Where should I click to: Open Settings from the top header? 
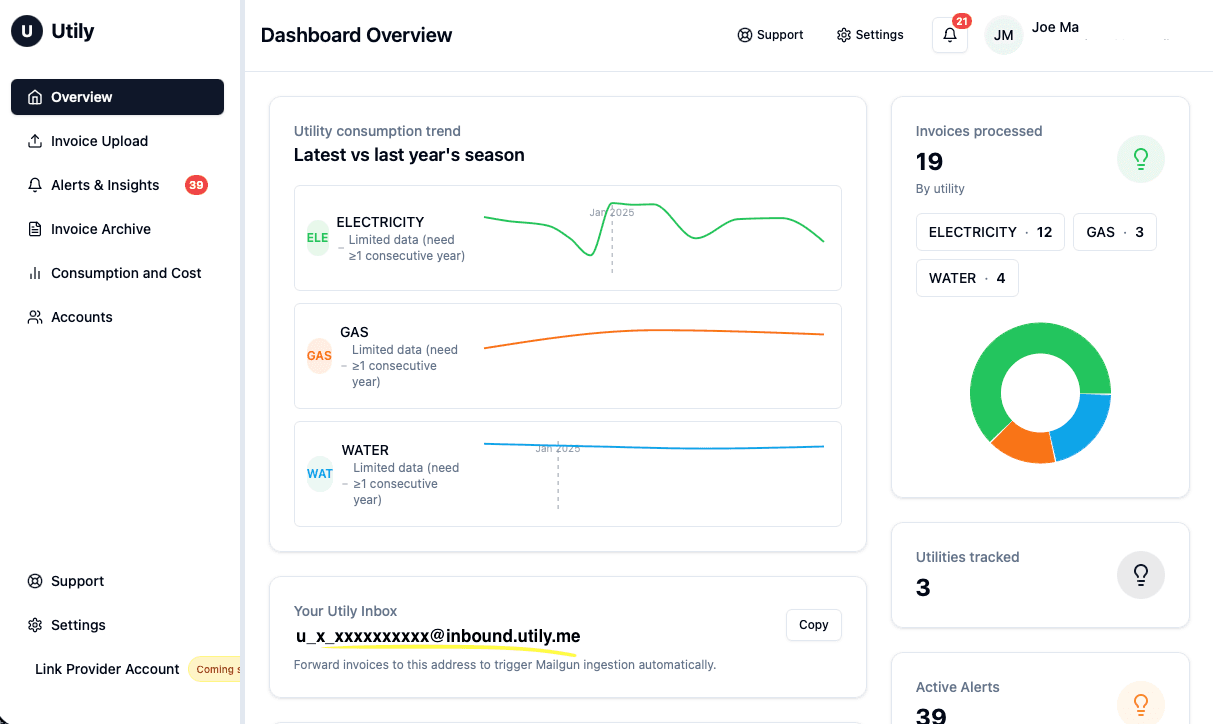(x=870, y=35)
